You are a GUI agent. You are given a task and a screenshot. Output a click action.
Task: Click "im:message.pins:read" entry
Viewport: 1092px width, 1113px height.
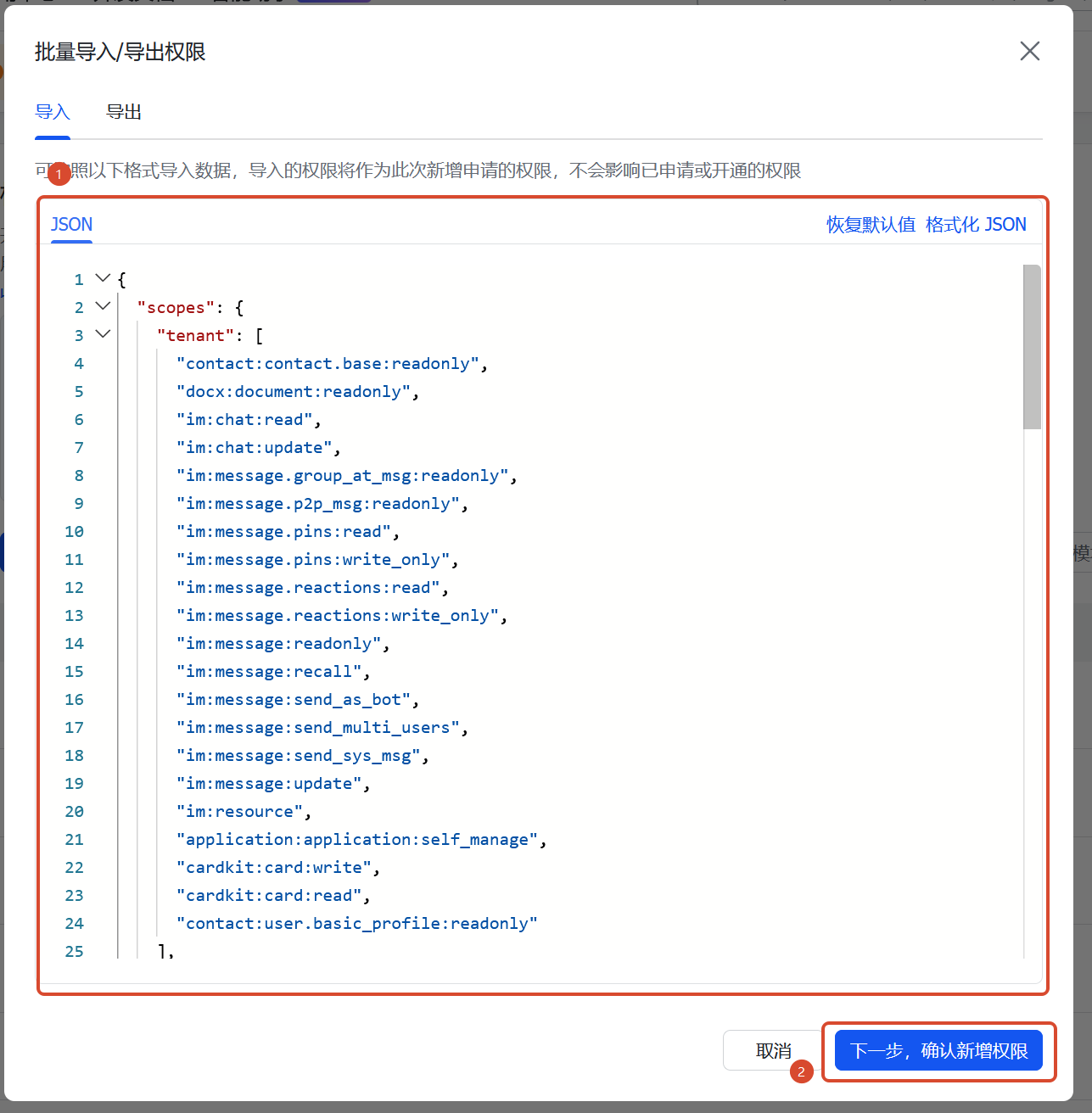[284, 532]
